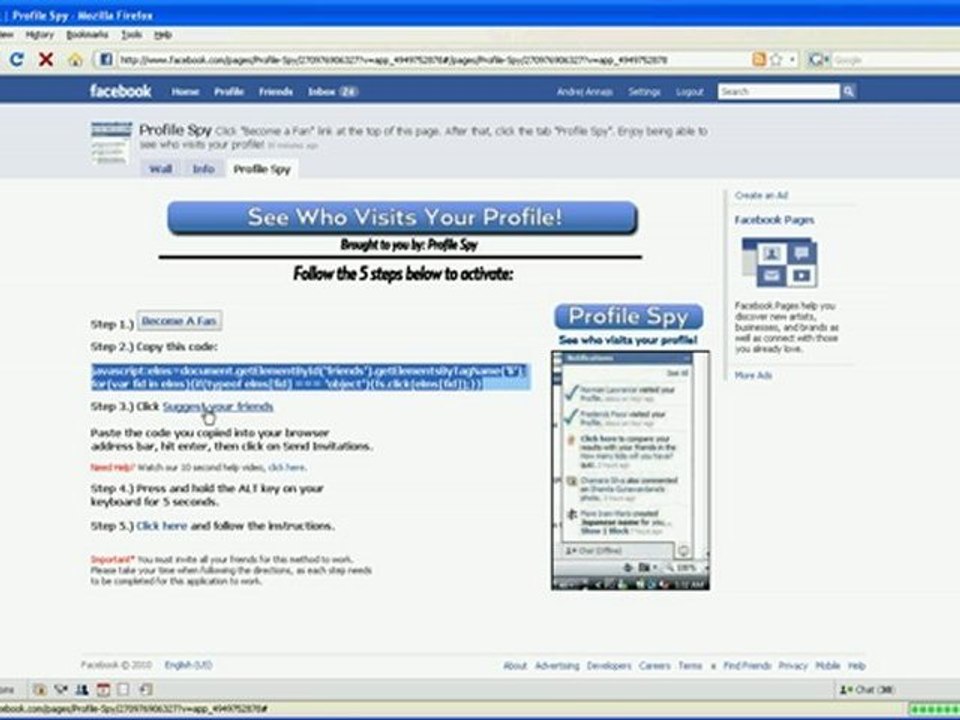Open the bookmark star dropdown arrow
The height and width of the screenshot is (720, 960).
pyautogui.click(x=792, y=59)
